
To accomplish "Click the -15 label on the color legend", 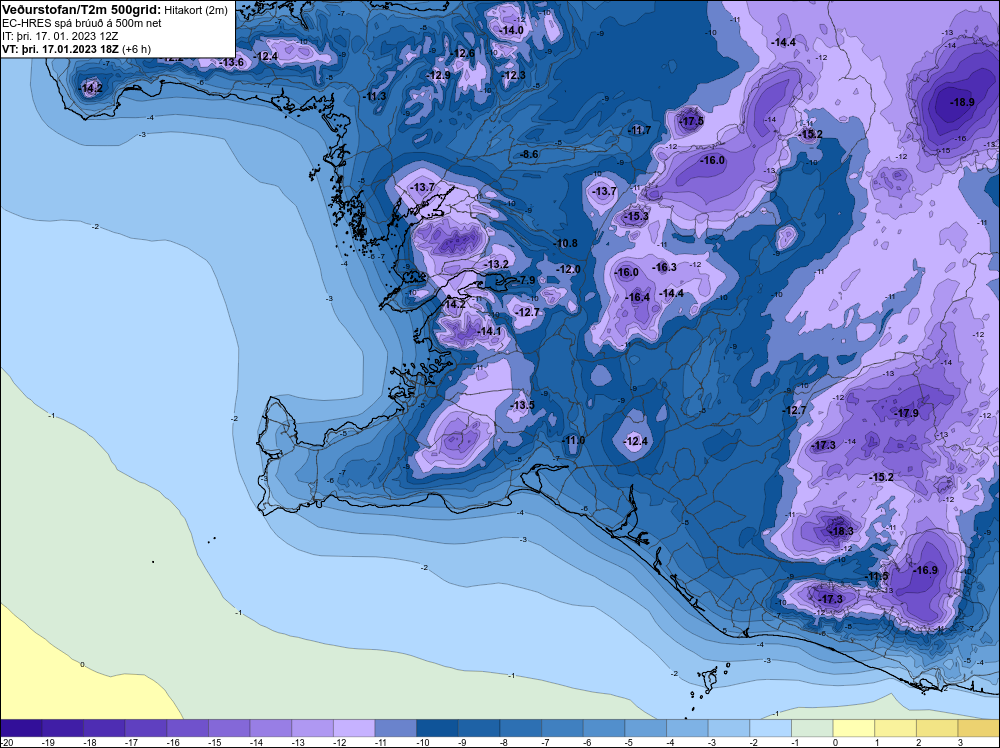I will 213,742.
